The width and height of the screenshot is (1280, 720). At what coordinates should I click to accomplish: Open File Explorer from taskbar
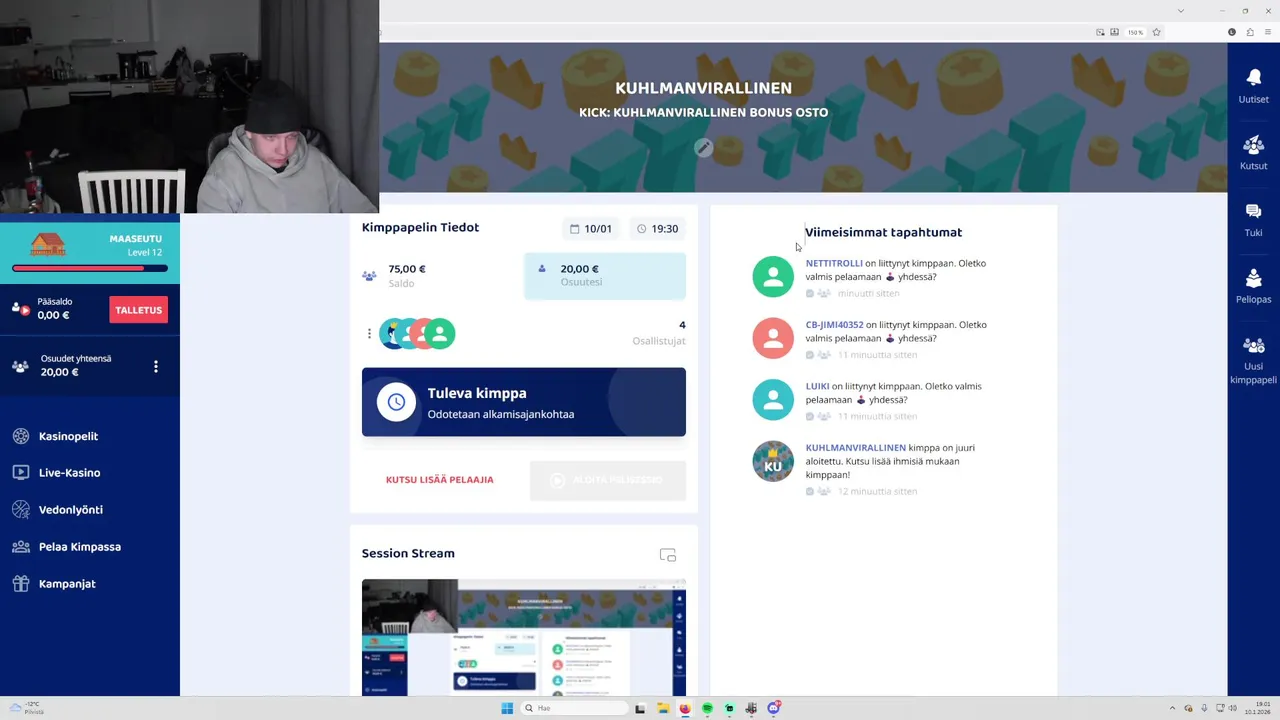(662, 708)
